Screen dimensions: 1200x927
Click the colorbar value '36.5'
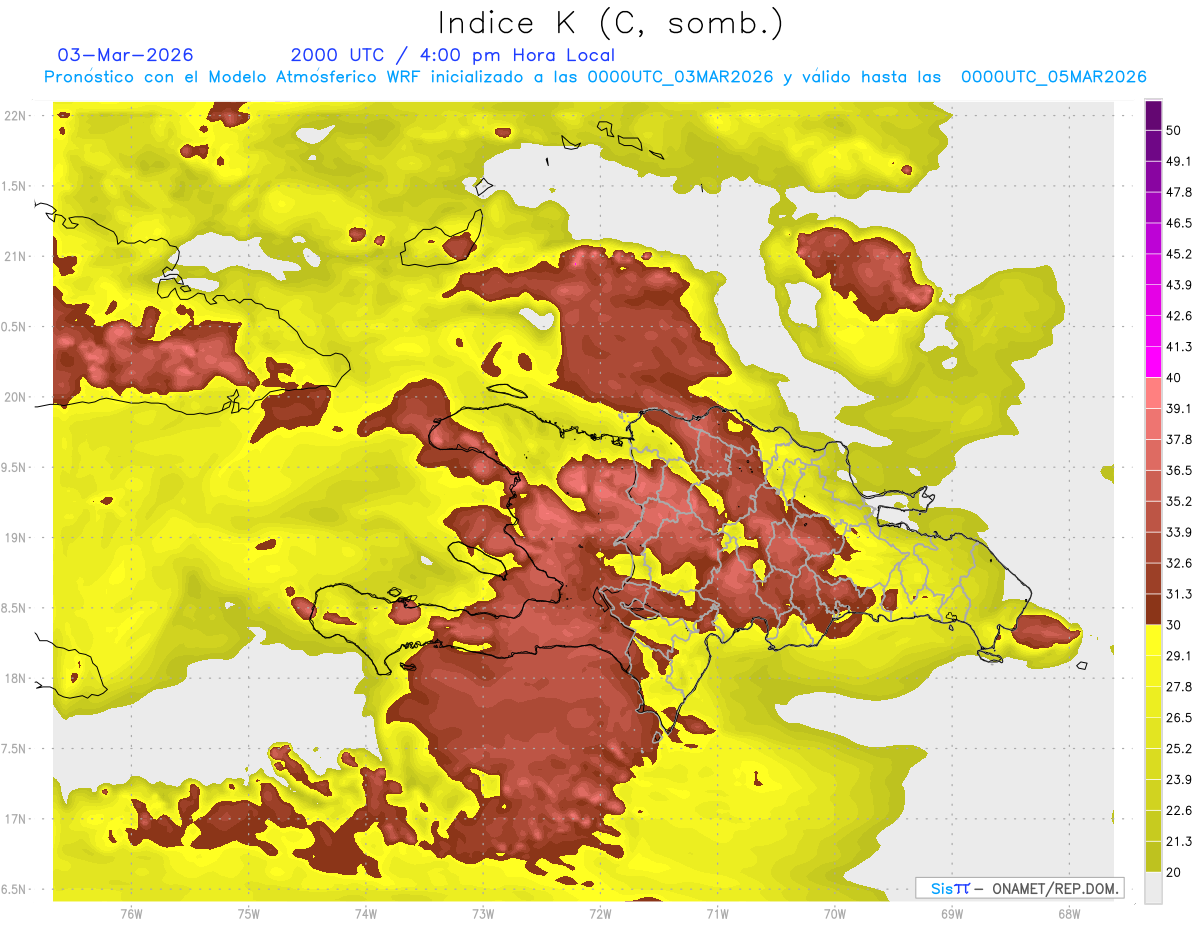click(x=1179, y=471)
